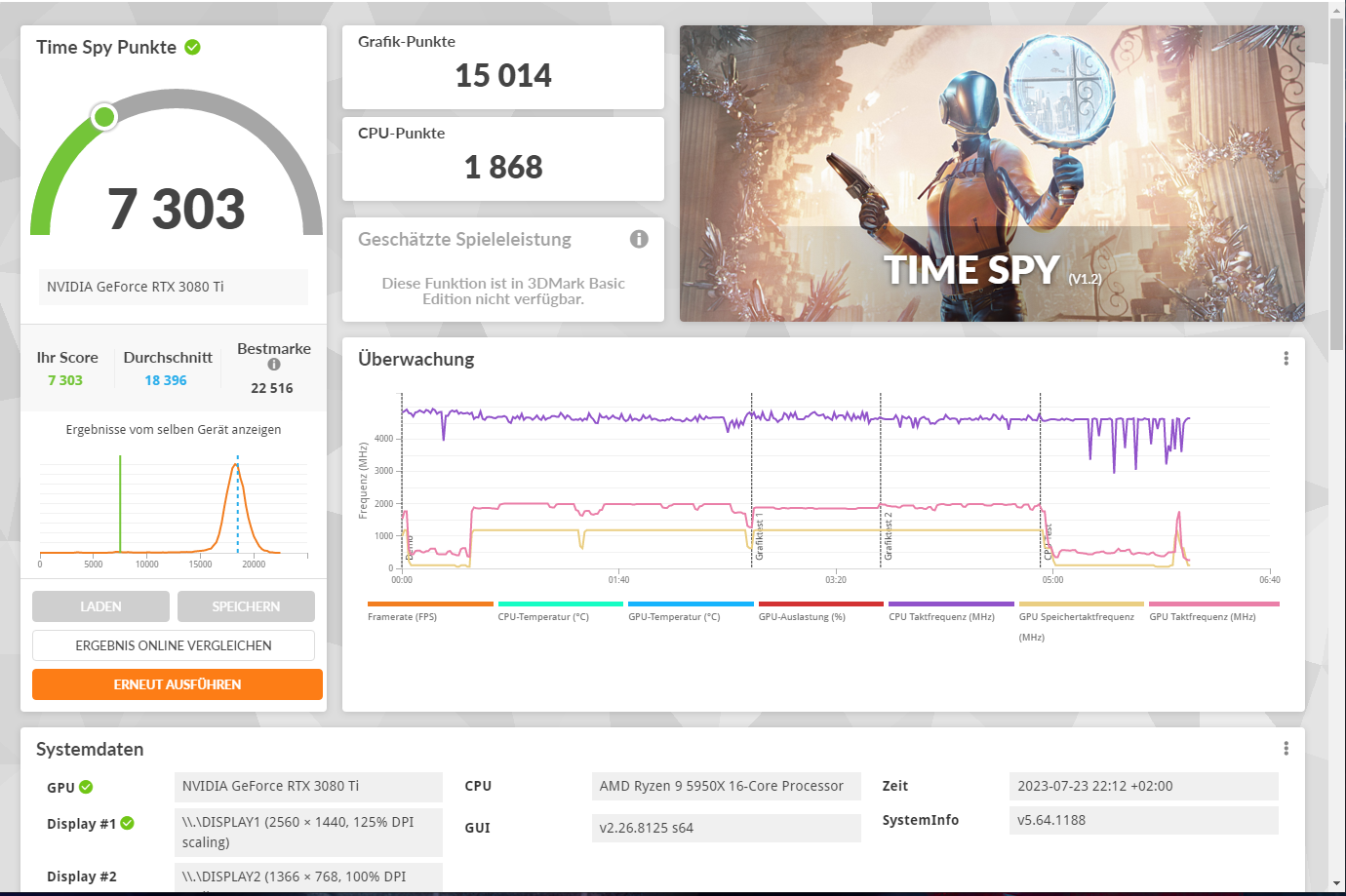This screenshot has width=1346, height=896.
Task: Click the info icon under Bestmarke
Action: click(x=274, y=365)
